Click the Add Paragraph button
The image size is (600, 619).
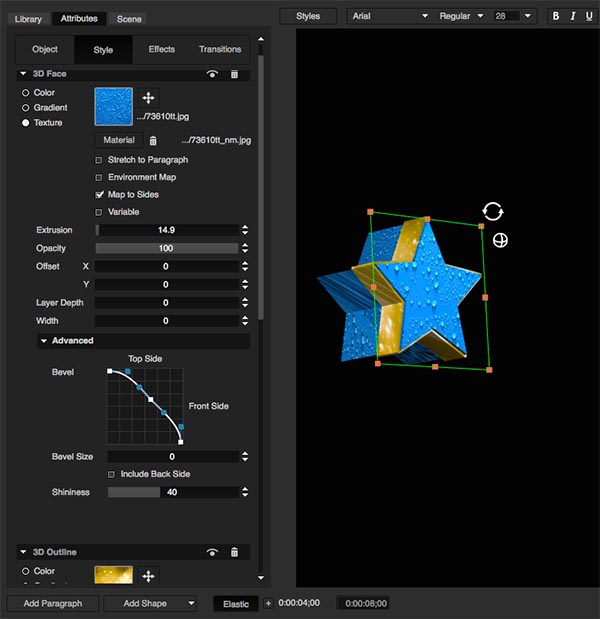click(53, 603)
